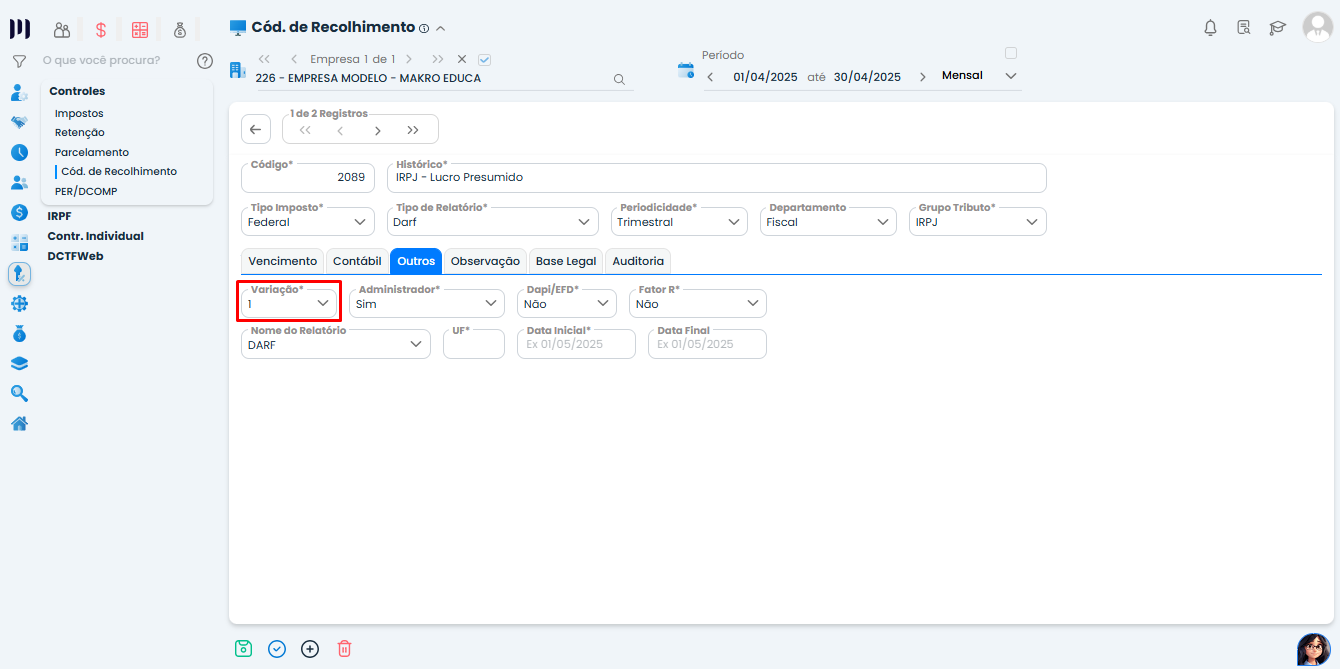Open the home icon in sidebar
The height and width of the screenshot is (669, 1340).
click(19, 423)
